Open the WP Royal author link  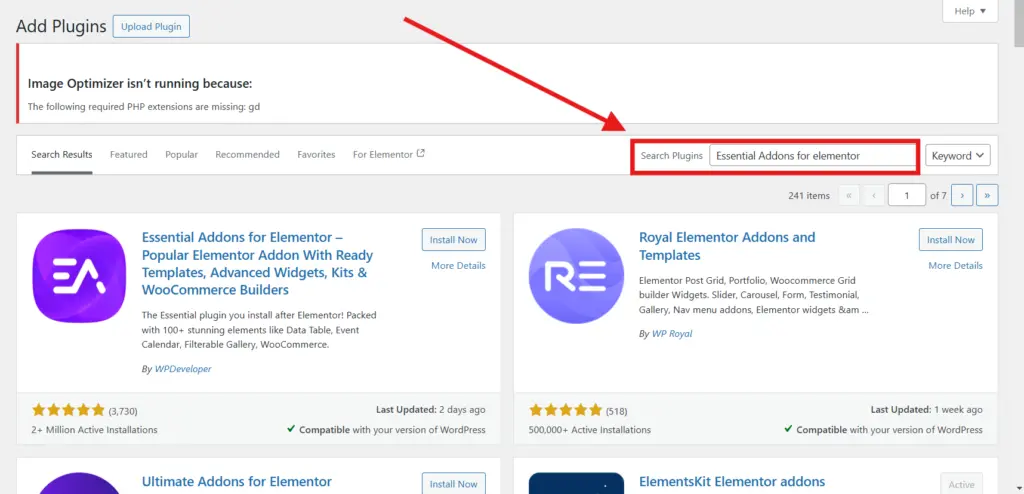(x=672, y=334)
